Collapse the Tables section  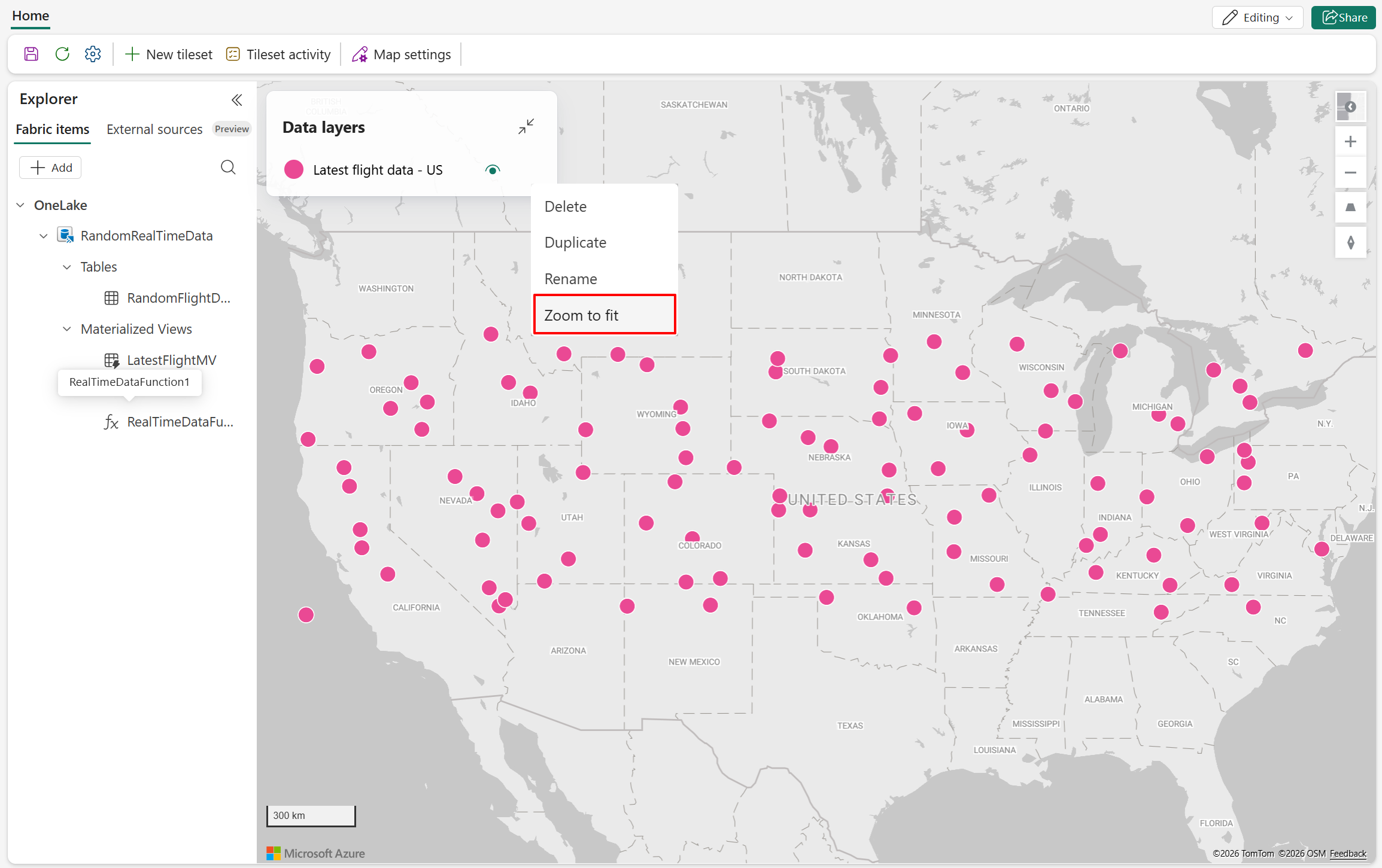tap(66, 267)
